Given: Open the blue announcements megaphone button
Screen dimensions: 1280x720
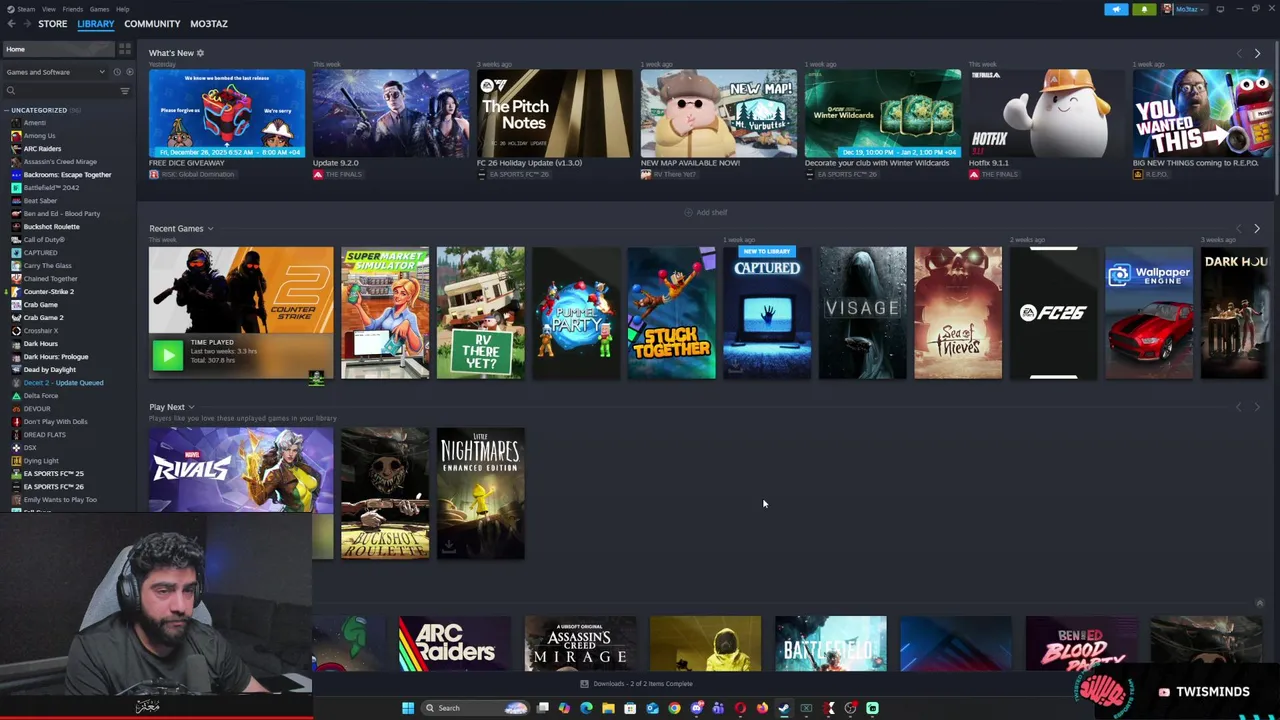Looking at the screenshot, I should tap(1116, 9).
